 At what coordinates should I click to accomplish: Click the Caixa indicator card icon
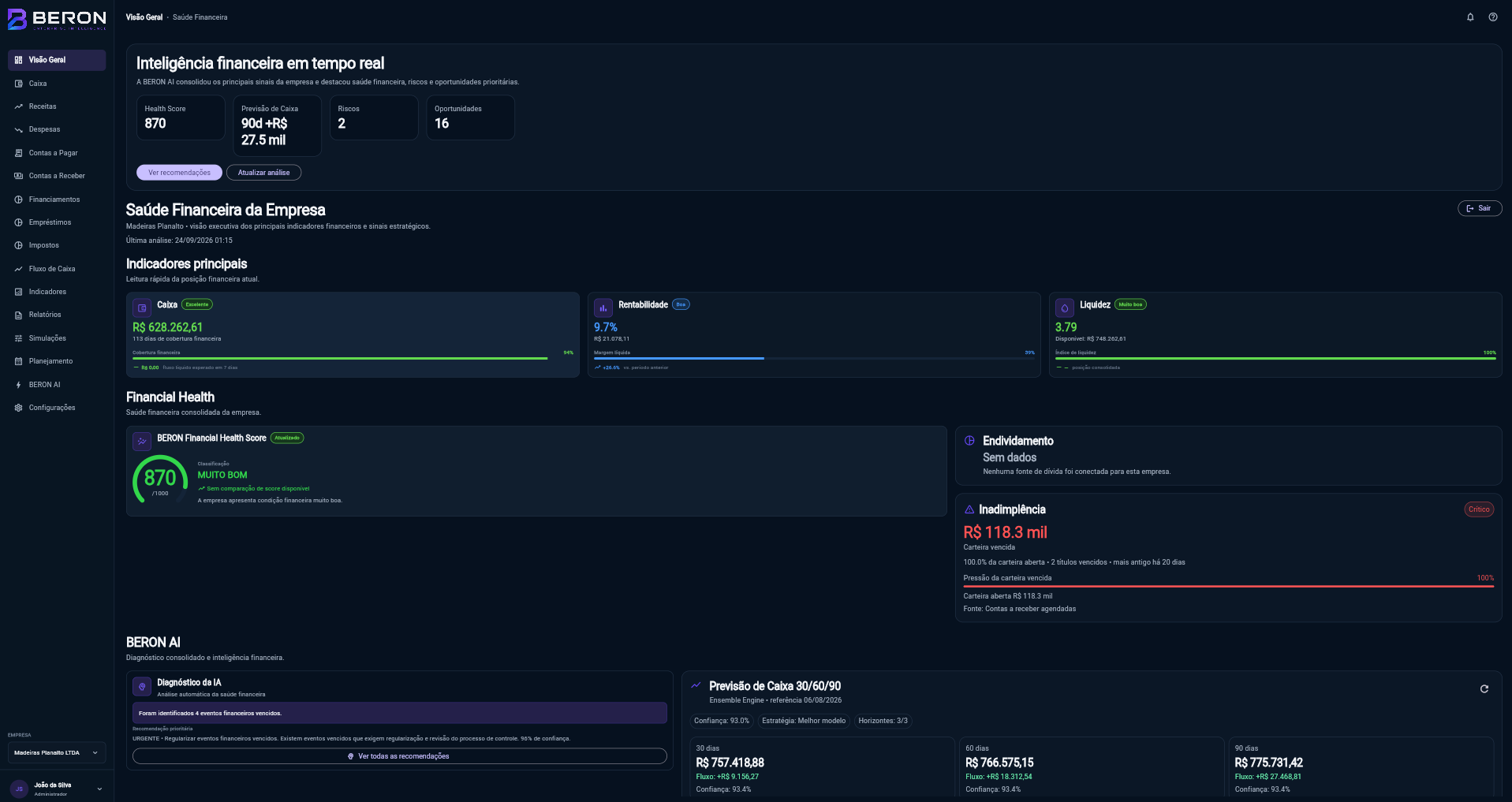(x=142, y=308)
